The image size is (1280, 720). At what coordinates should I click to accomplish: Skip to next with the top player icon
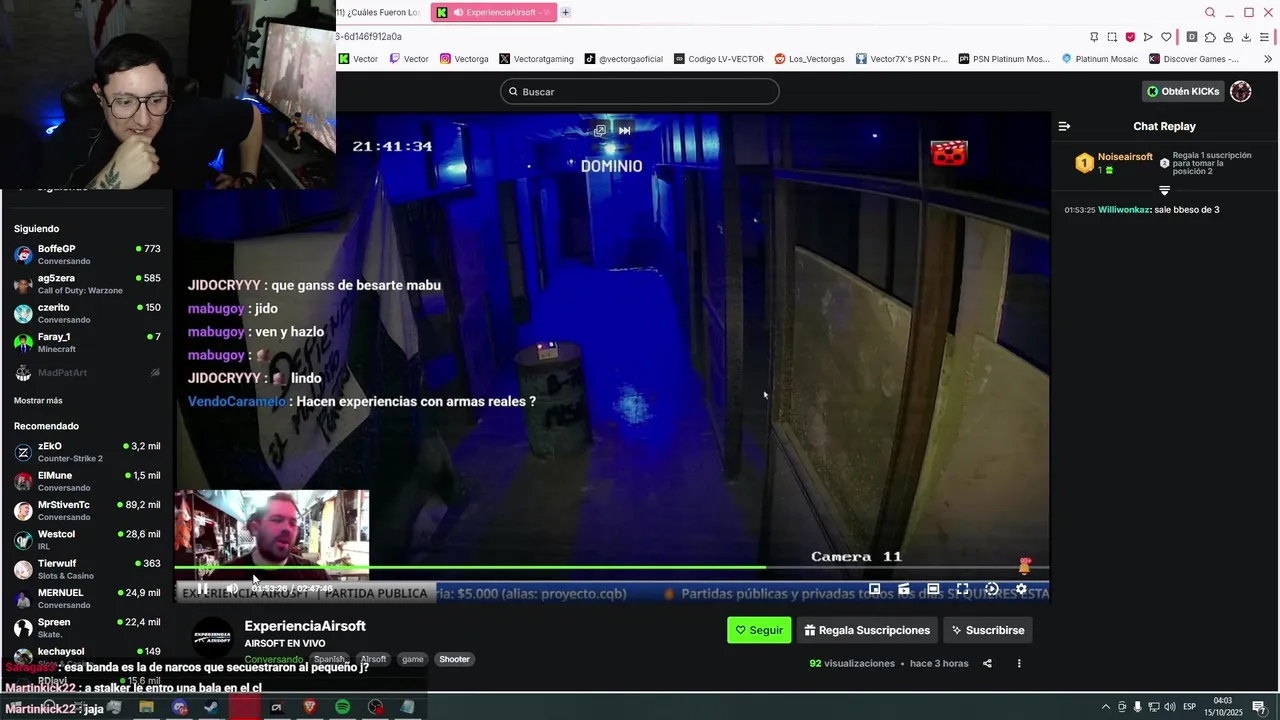coord(624,130)
